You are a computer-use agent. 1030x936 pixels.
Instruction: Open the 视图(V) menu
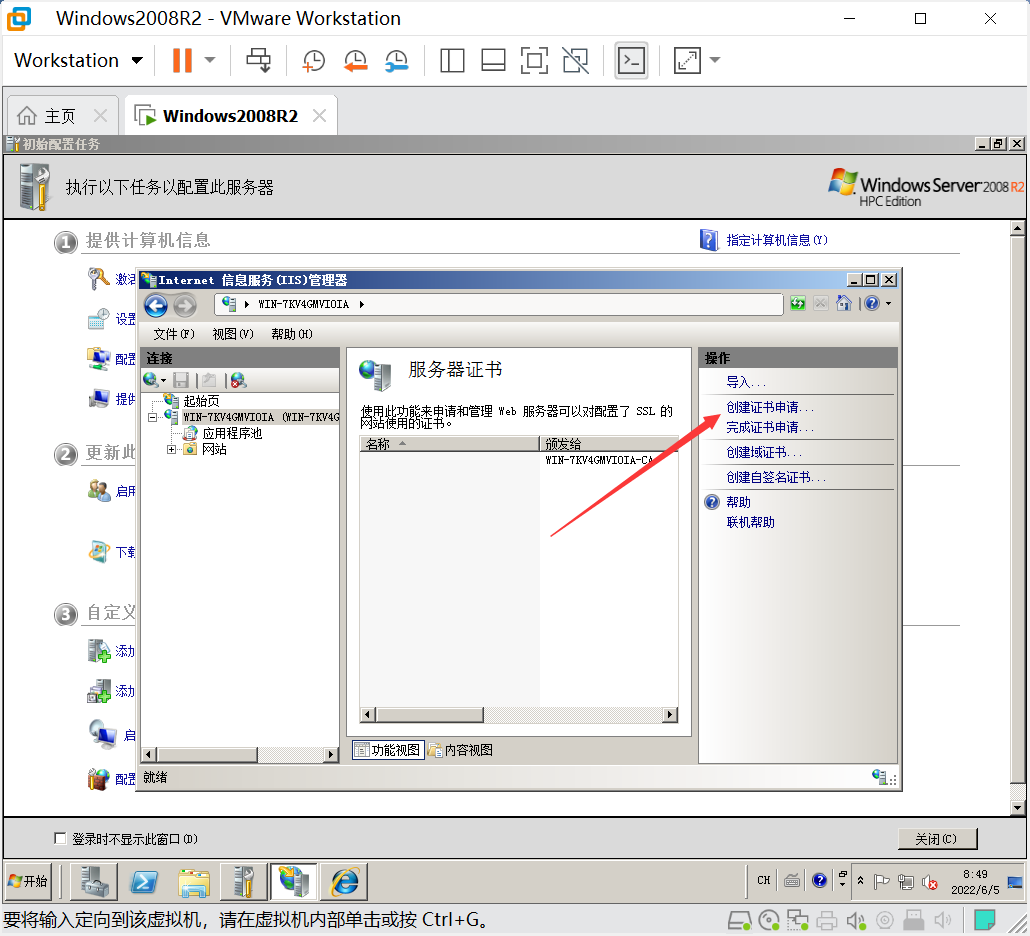tap(233, 334)
